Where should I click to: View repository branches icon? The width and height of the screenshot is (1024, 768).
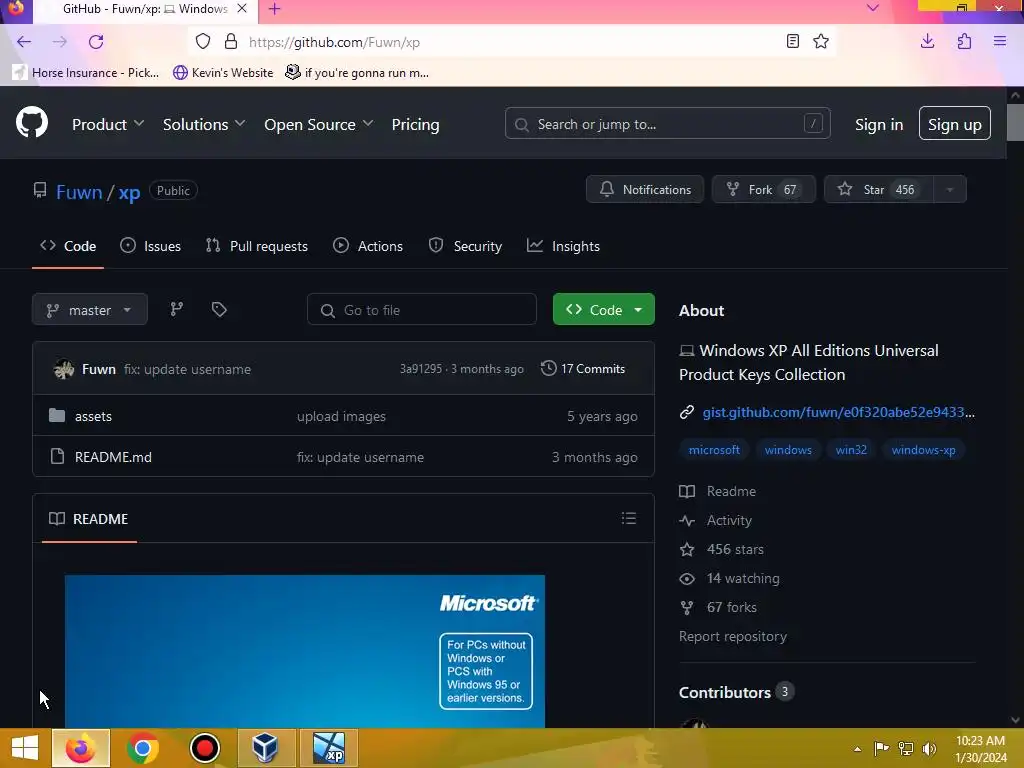tap(176, 309)
